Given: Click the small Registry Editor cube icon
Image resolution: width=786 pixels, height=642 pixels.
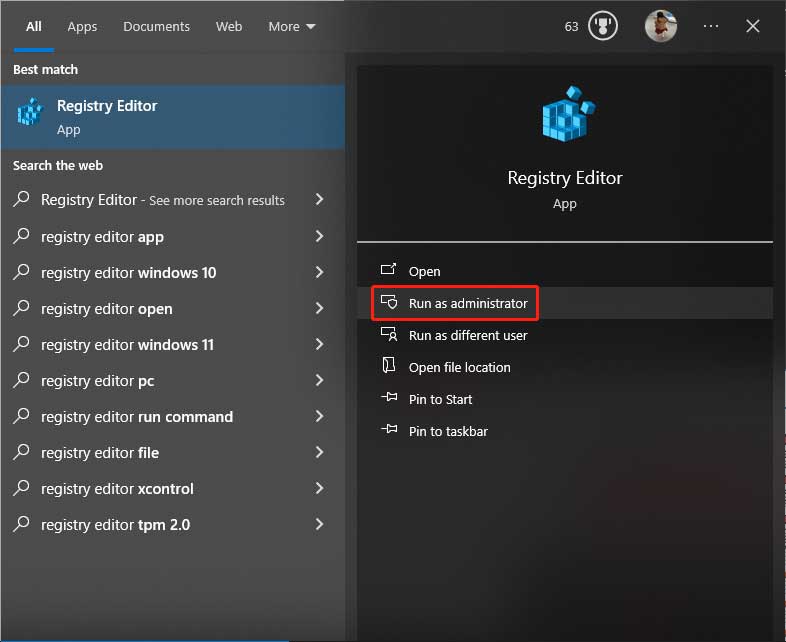Looking at the screenshot, I should (30, 112).
